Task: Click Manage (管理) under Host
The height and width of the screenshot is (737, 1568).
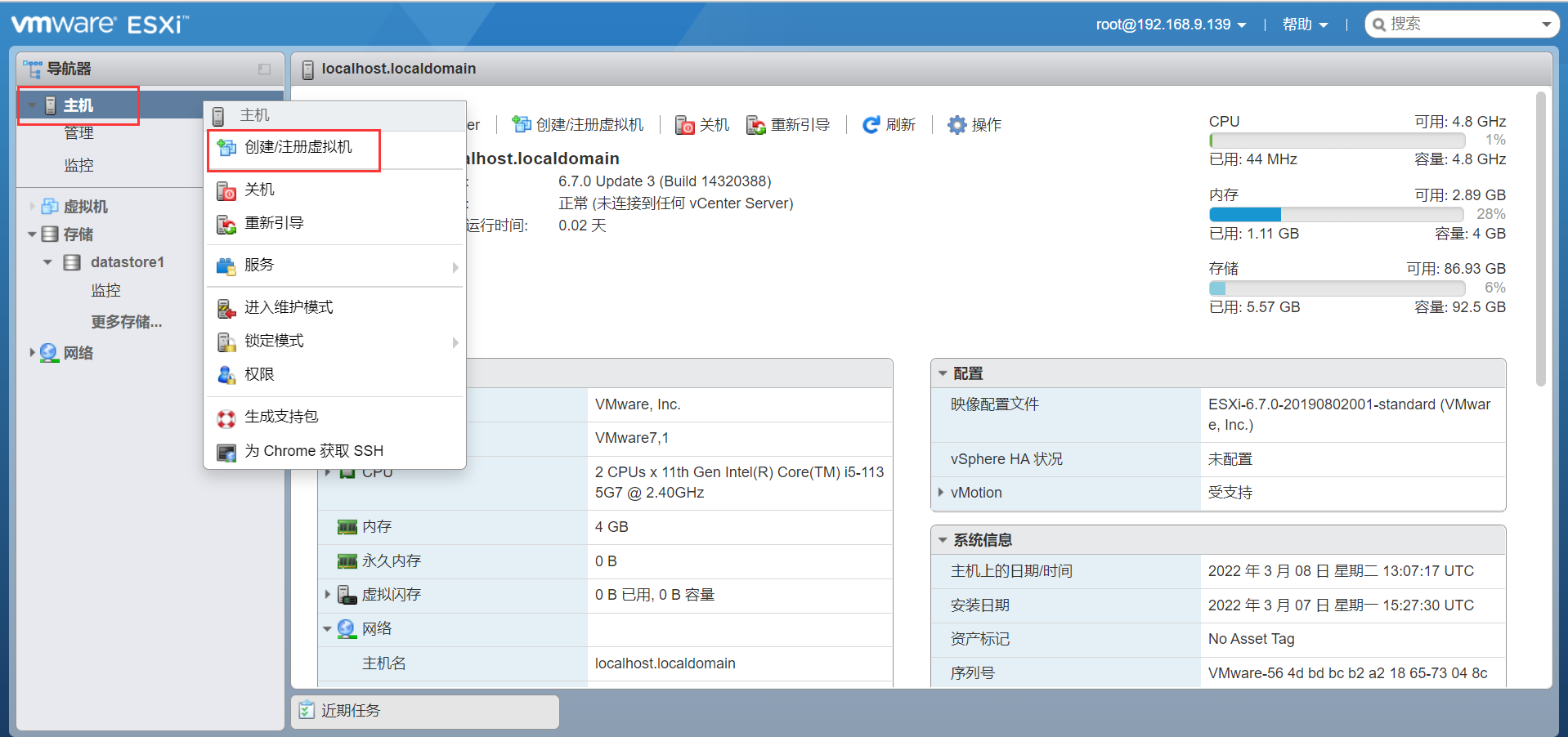Action: (x=78, y=133)
